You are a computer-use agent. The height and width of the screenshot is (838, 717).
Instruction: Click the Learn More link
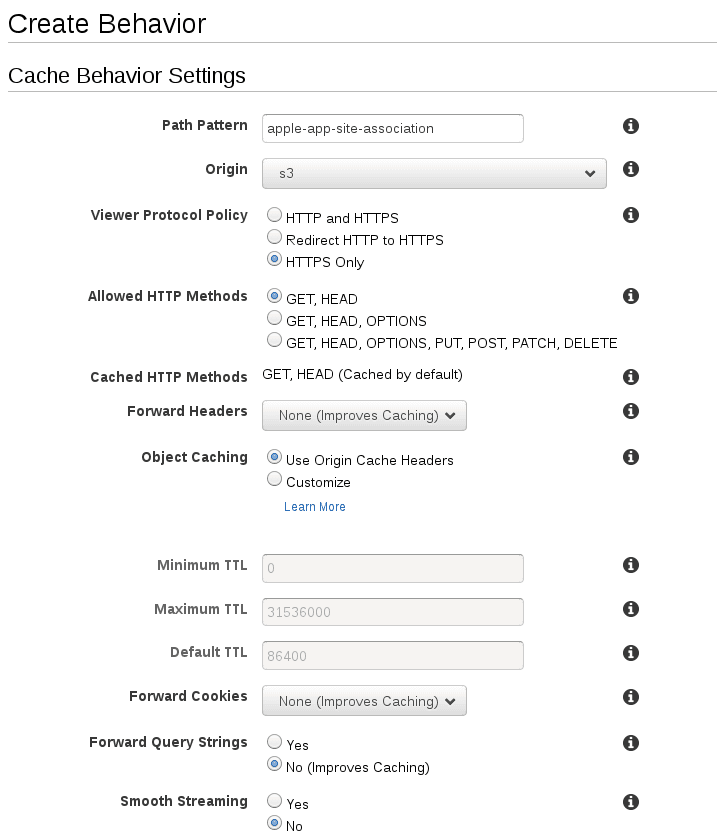pyautogui.click(x=315, y=507)
